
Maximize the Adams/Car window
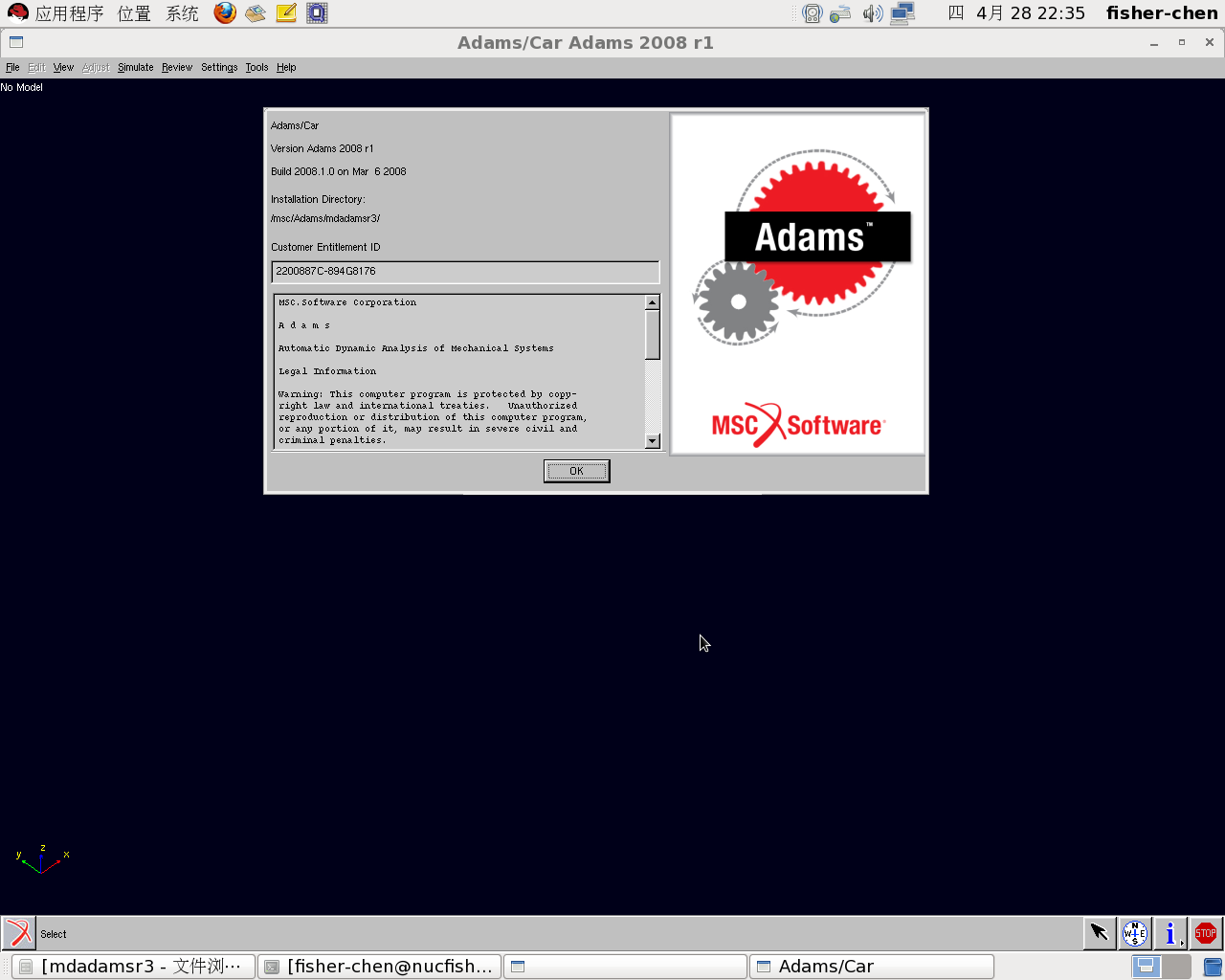click(1182, 42)
